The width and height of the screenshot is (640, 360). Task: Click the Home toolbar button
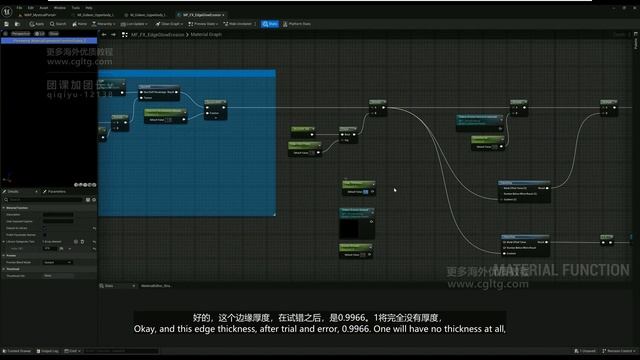point(80,24)
